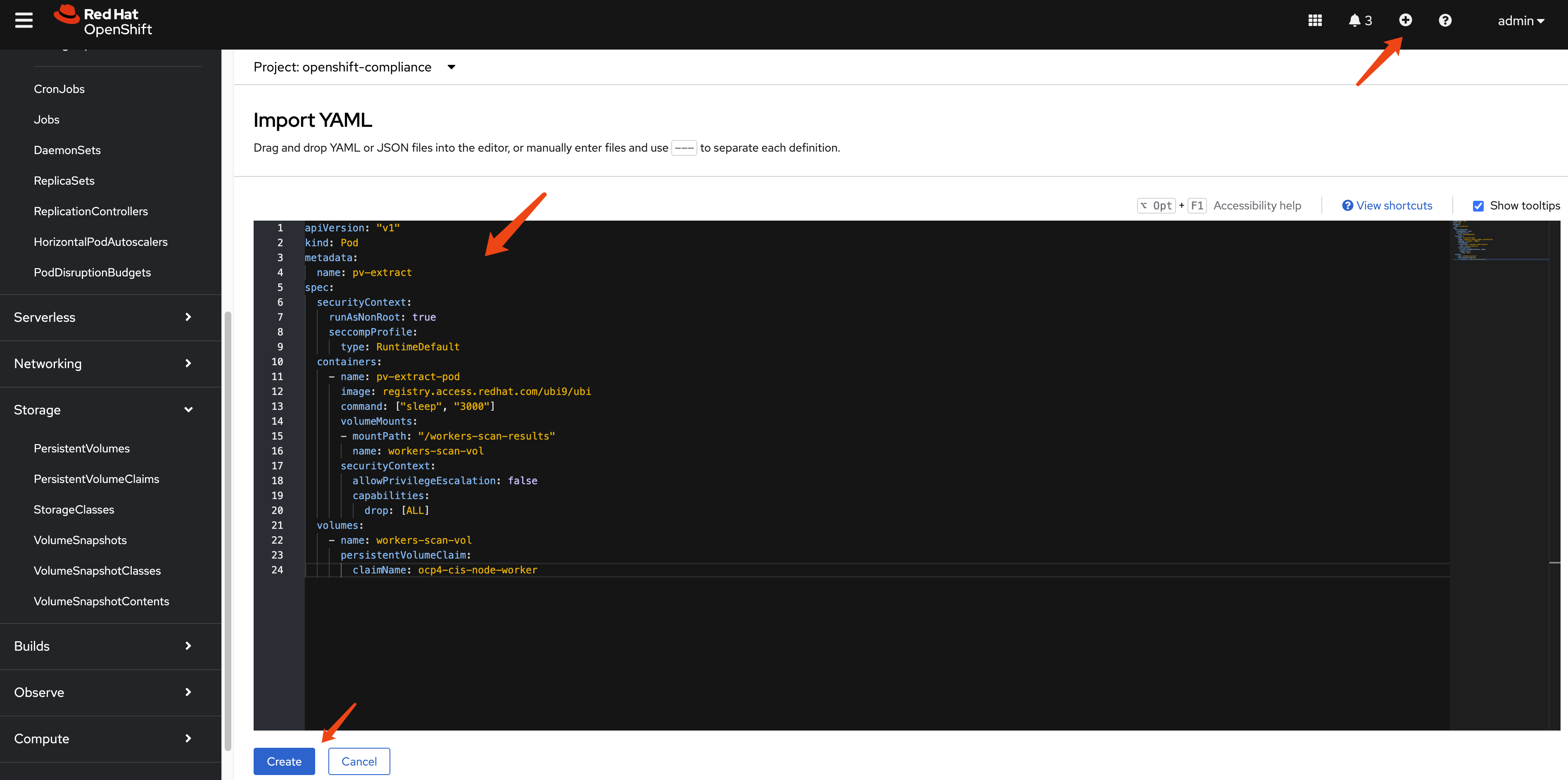Viewport: 1568px width, 780px height.
Task: Open the Project openshift-compliance dropdown
Action: click(354, 67)
